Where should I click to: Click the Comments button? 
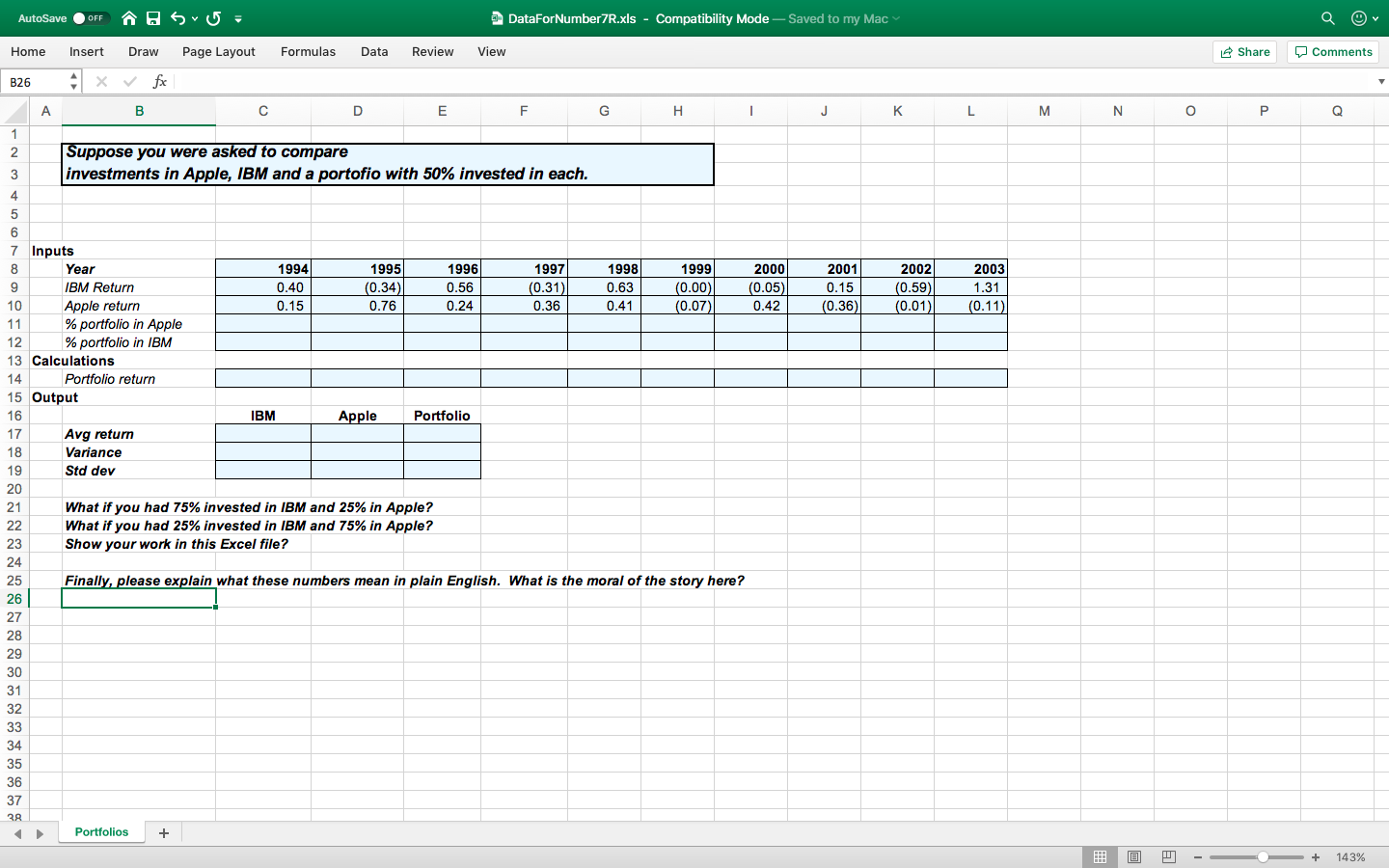pos(1333,52)
